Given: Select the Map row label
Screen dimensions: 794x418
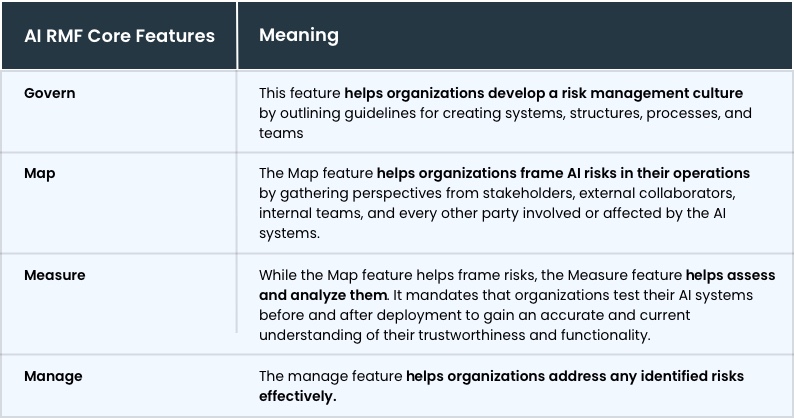Looking at the screenshot, I should (x=39, y=173).
